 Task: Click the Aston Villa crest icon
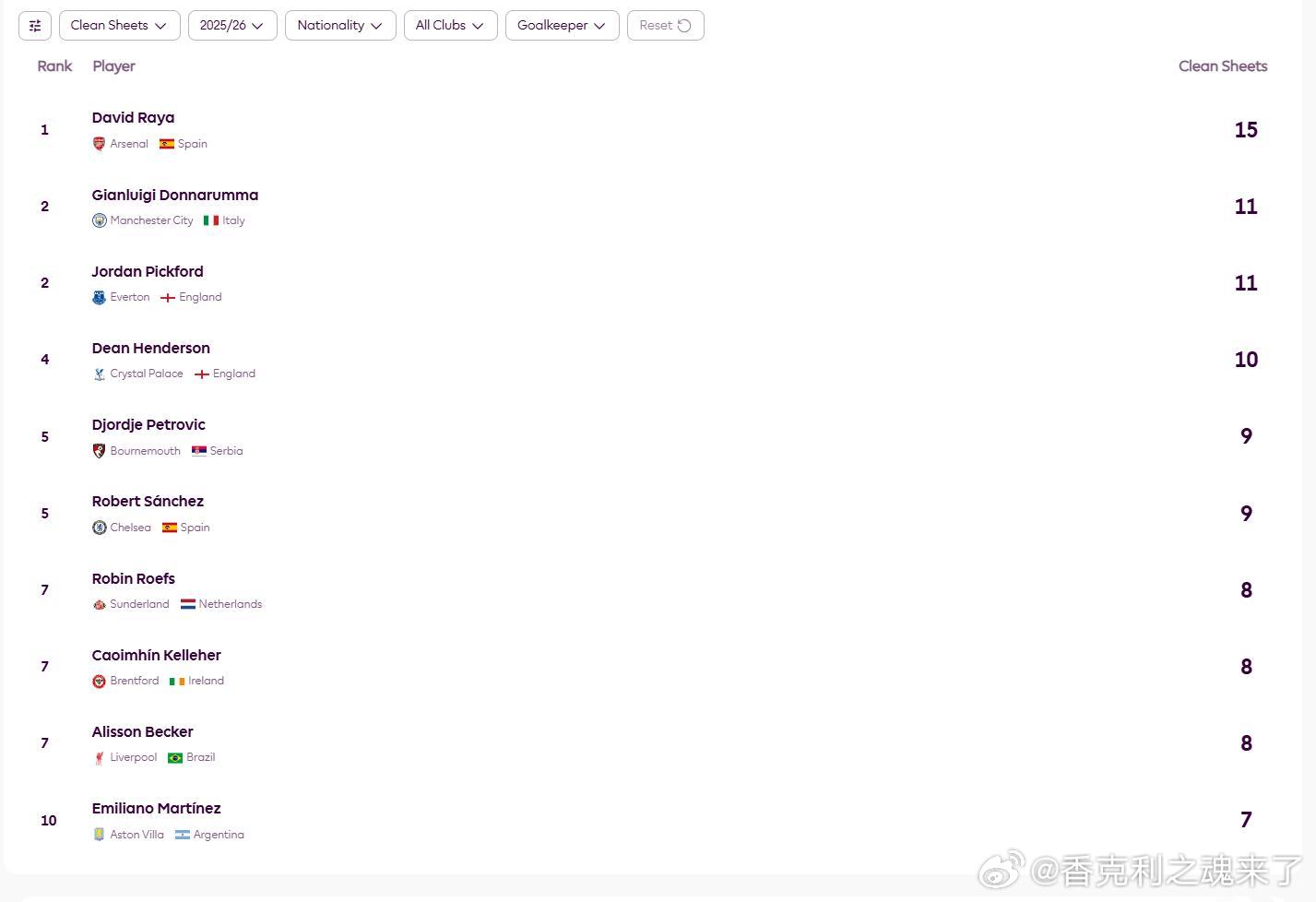(x=99, y=835)
